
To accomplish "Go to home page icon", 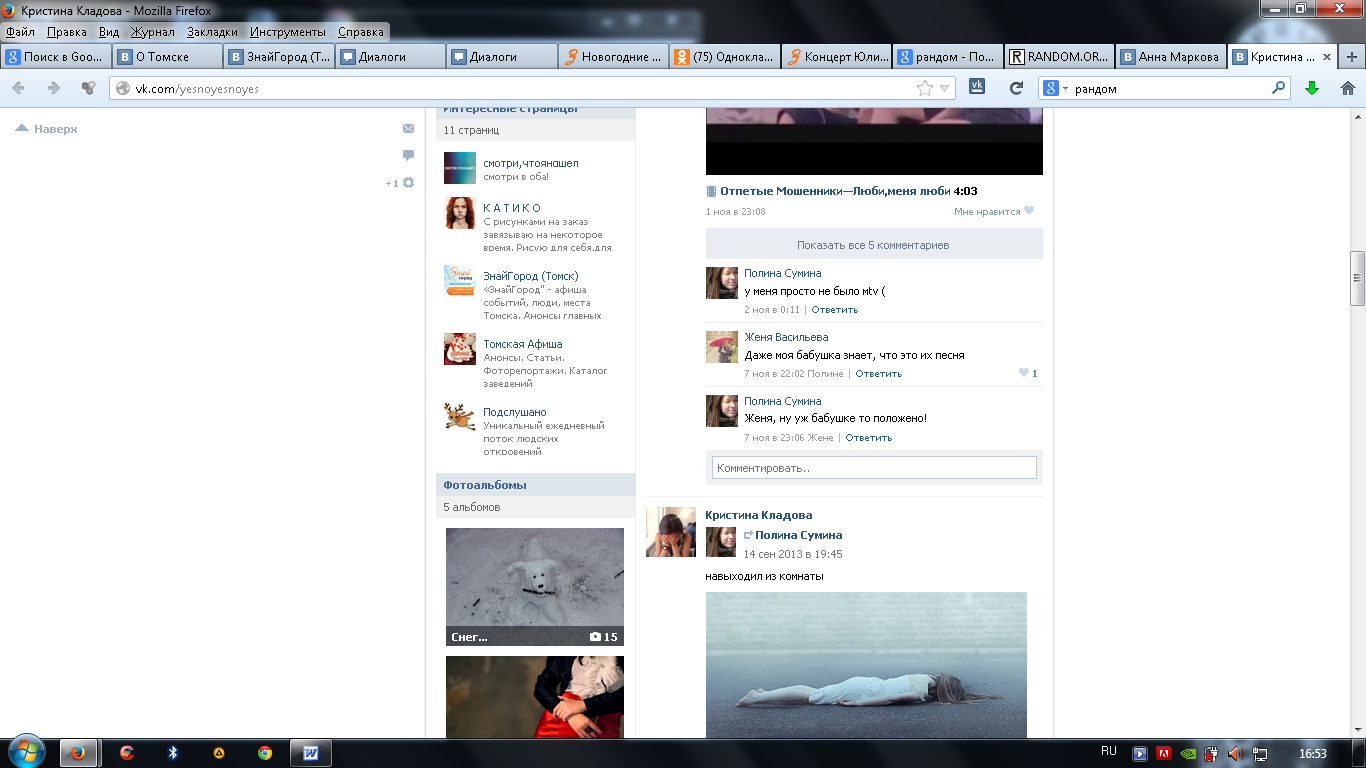I will point(1347,88).
